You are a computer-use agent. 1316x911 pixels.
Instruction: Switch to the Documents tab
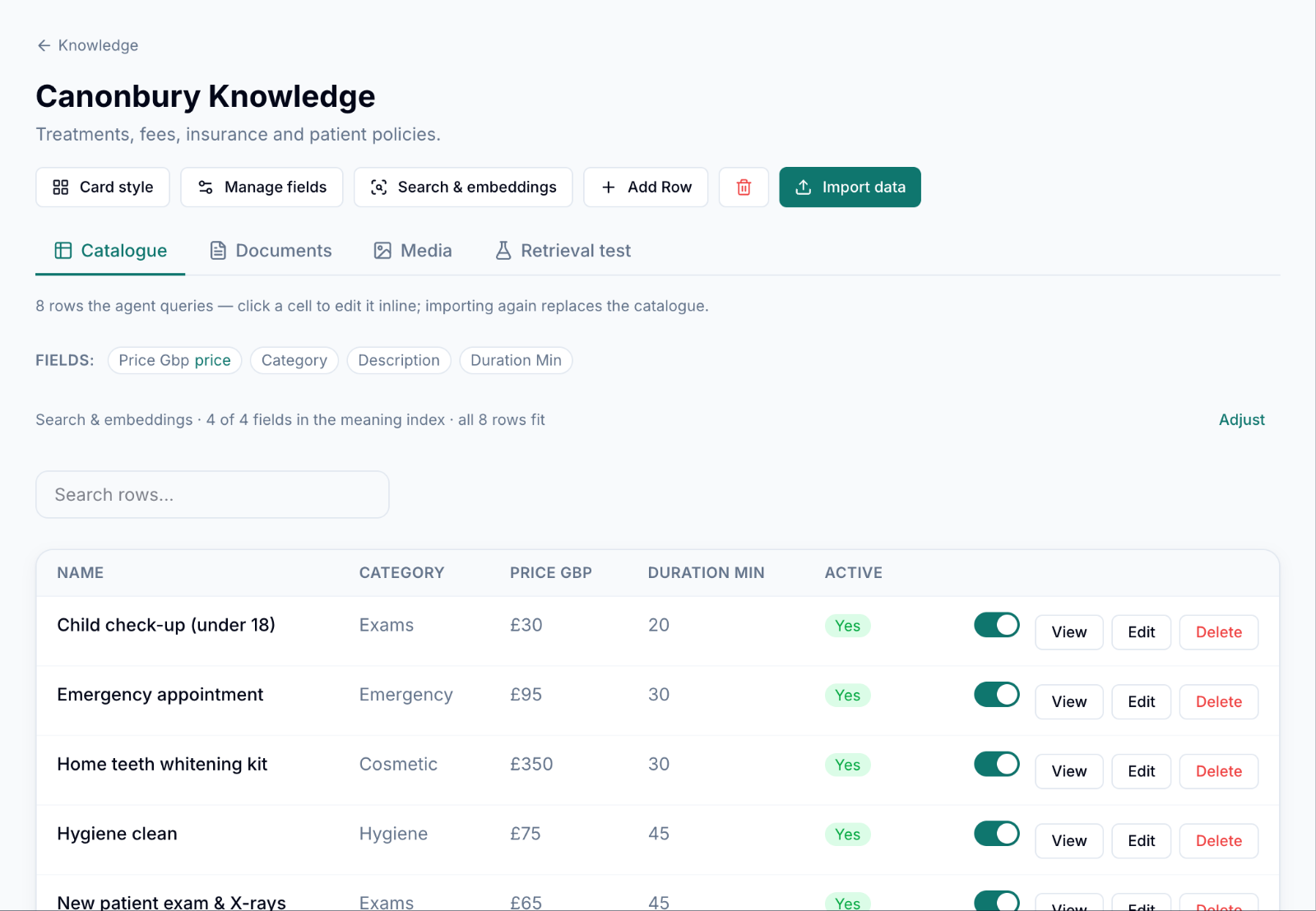coord(271,251)
